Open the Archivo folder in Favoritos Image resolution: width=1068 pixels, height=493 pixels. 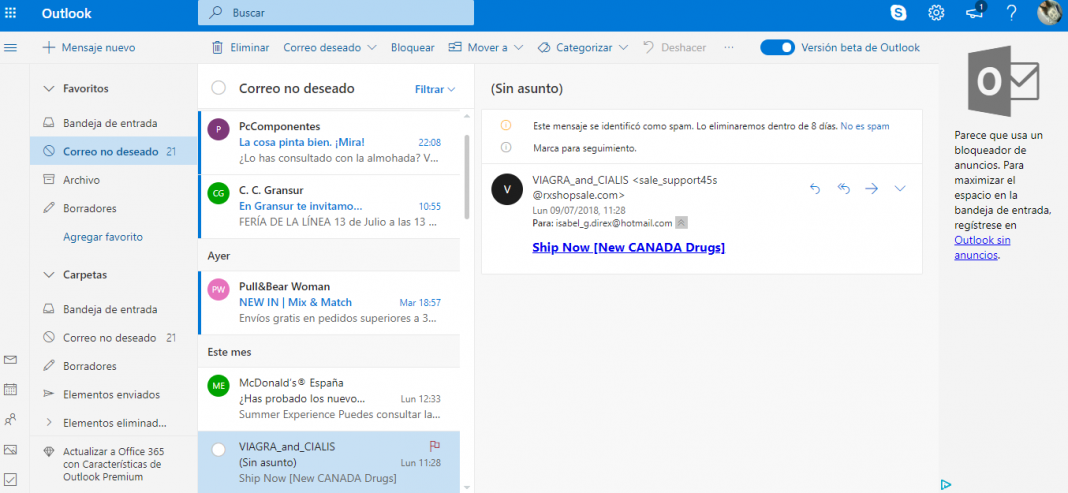(81, 180)
